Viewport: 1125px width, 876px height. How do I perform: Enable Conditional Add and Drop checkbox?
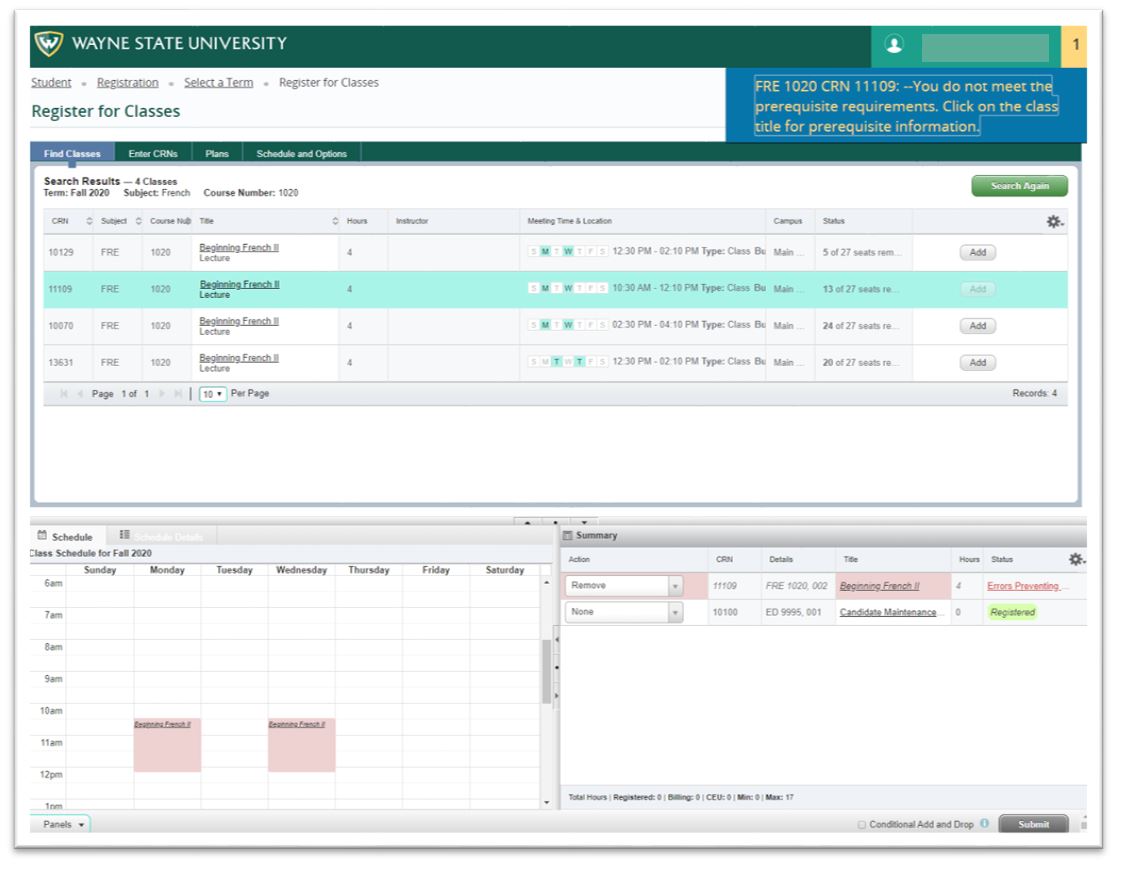point(862,825)
